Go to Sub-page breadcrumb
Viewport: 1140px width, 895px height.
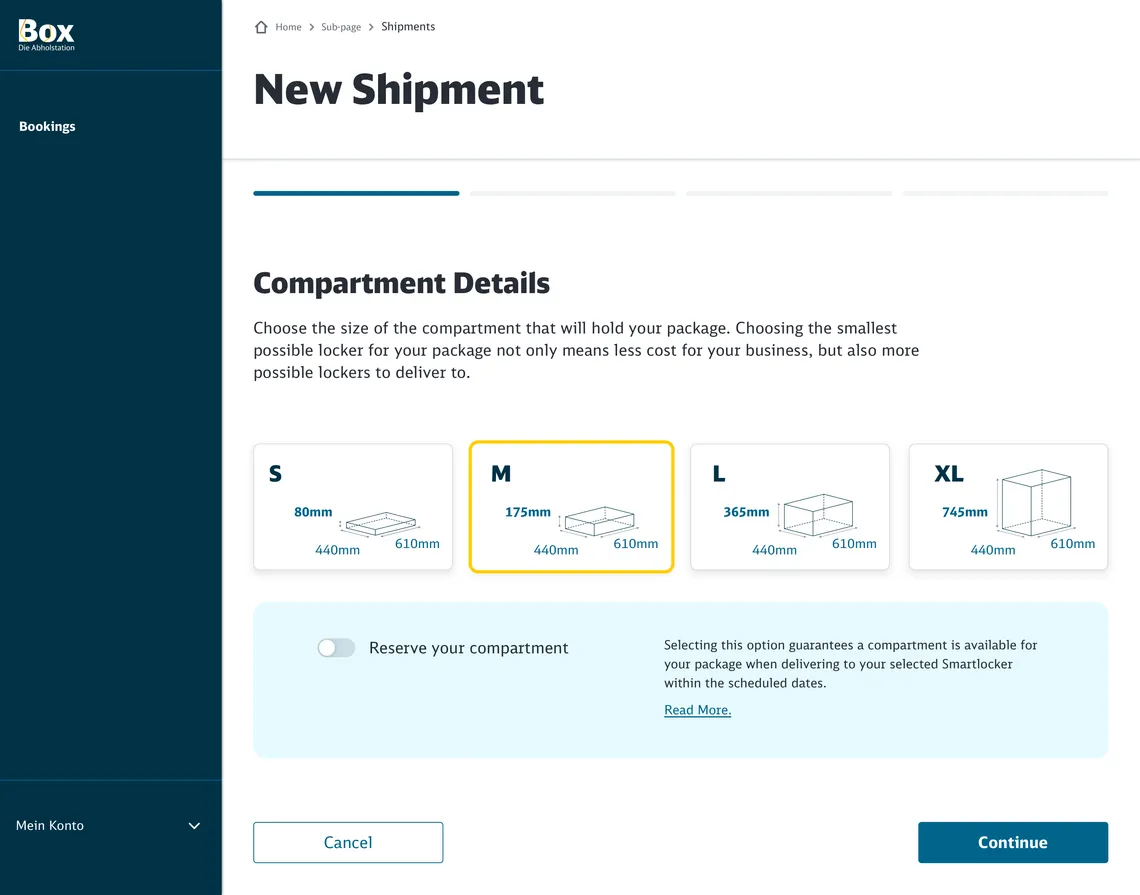pyautogui.click(x=341, y=27)
